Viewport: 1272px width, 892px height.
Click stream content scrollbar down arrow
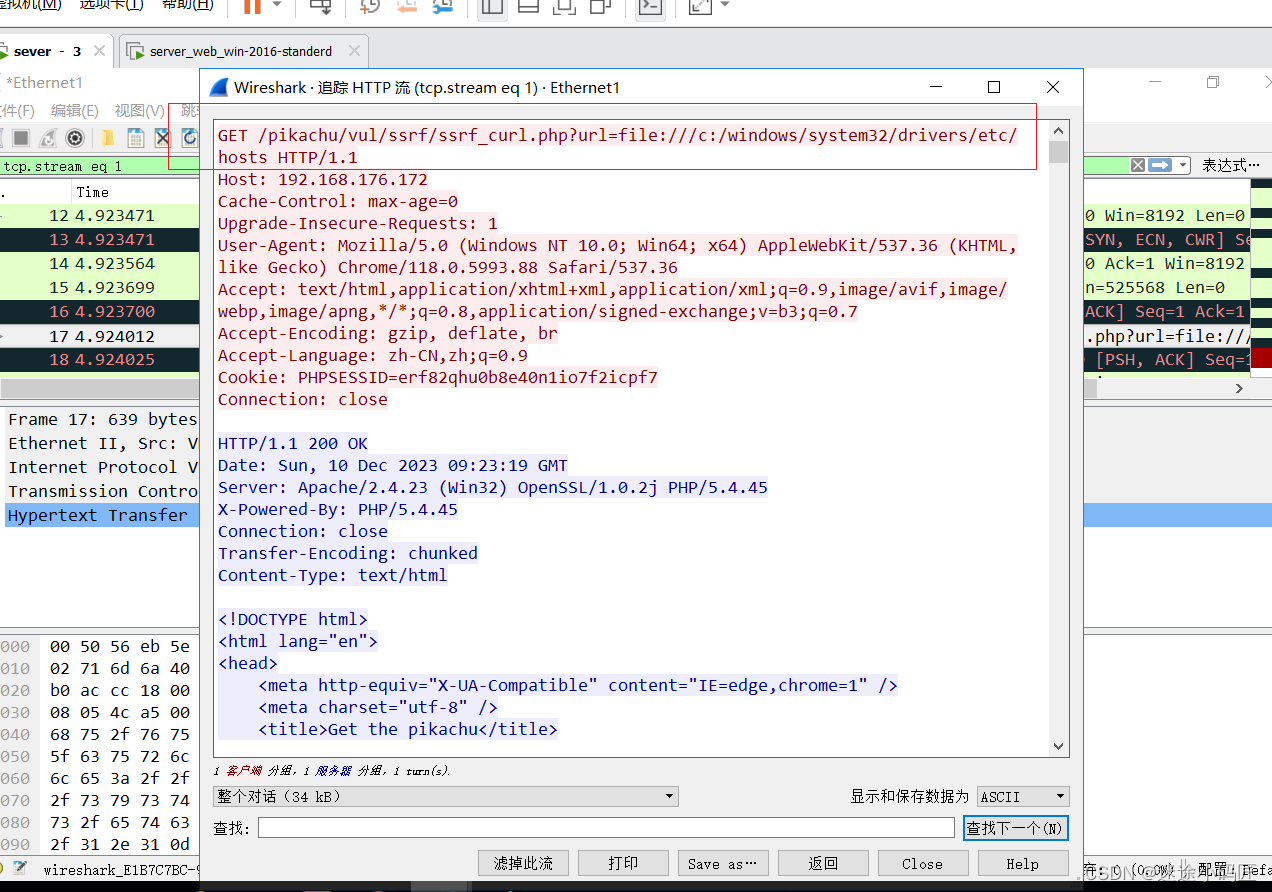pyautogui.click(x=1059, y=746)
